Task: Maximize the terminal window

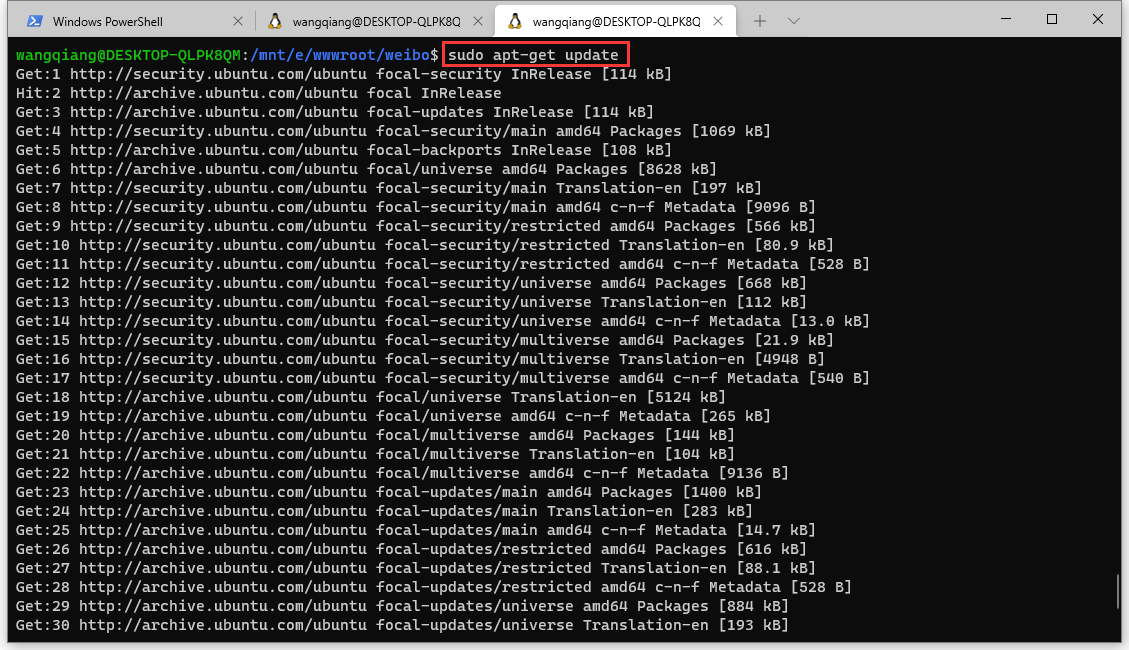Action: (x=1052, y=19)
